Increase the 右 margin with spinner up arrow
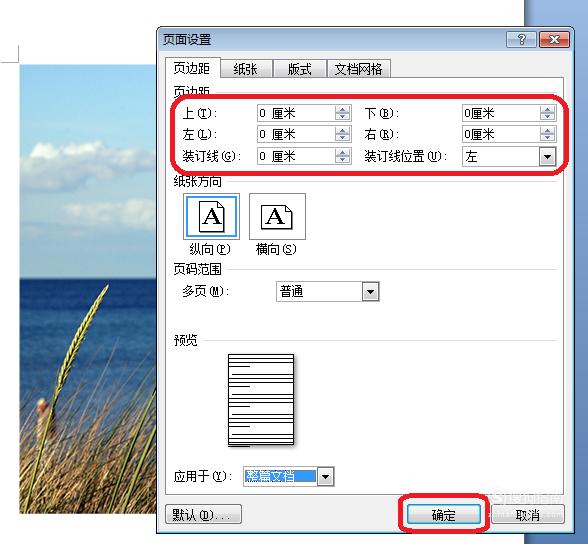Image resolution: width=588 pixels, height=544 pixels. tap(548, 130)
